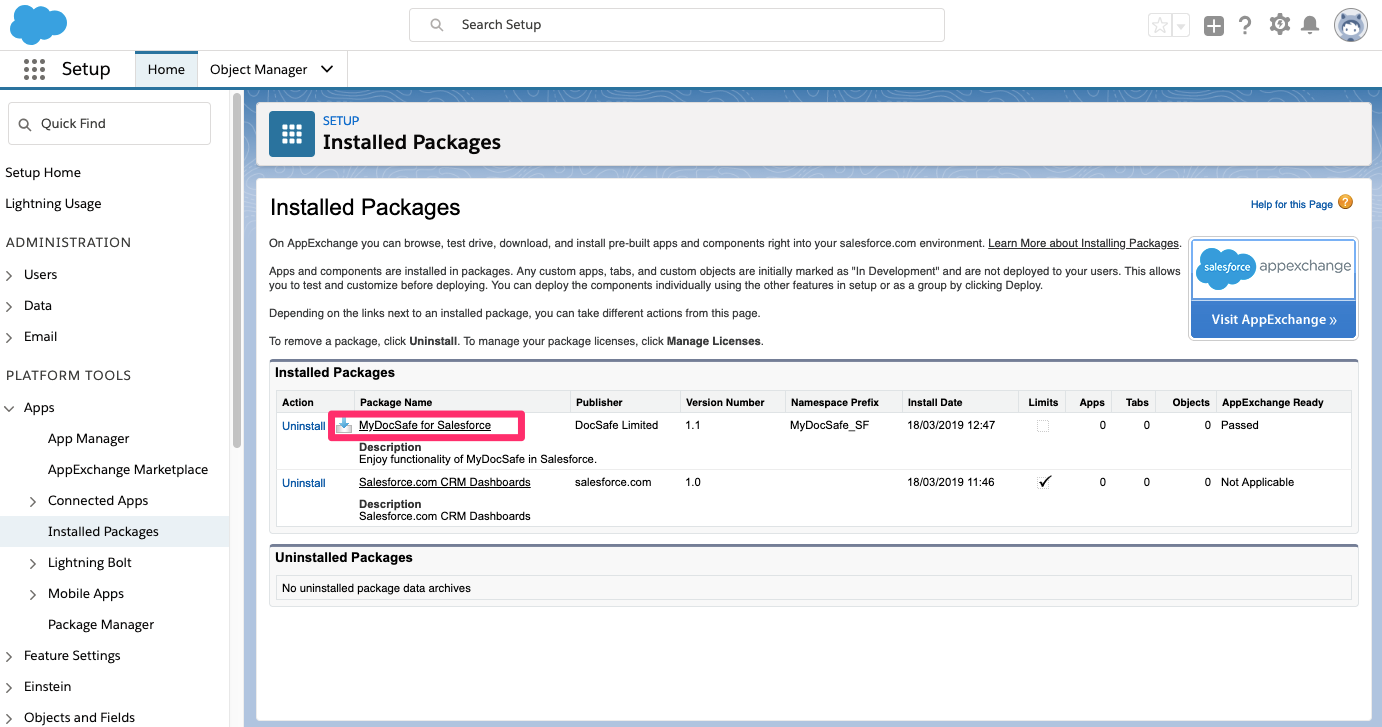The image size is (1382, 727).
Task: Click the Salesforce cloud logo
Action: click(39, 25)
